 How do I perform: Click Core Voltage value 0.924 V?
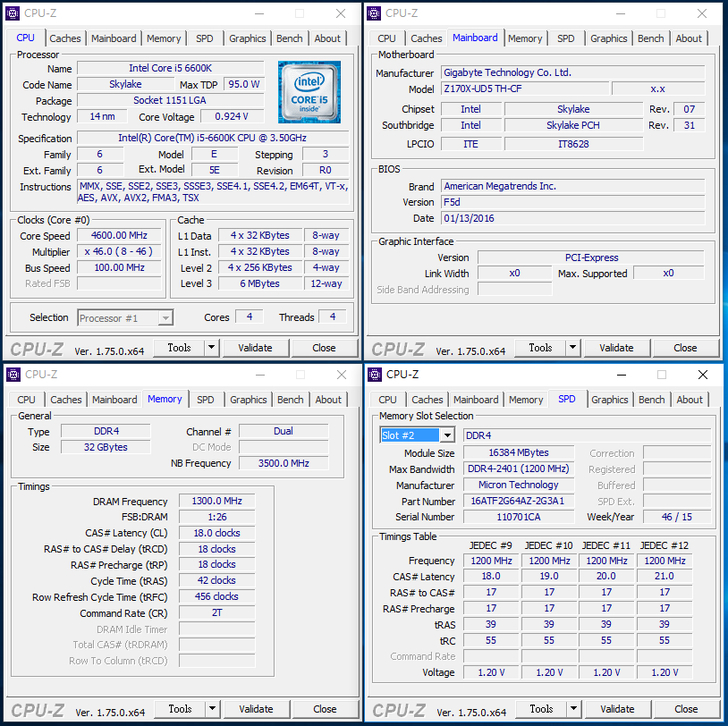coord(232,117)
